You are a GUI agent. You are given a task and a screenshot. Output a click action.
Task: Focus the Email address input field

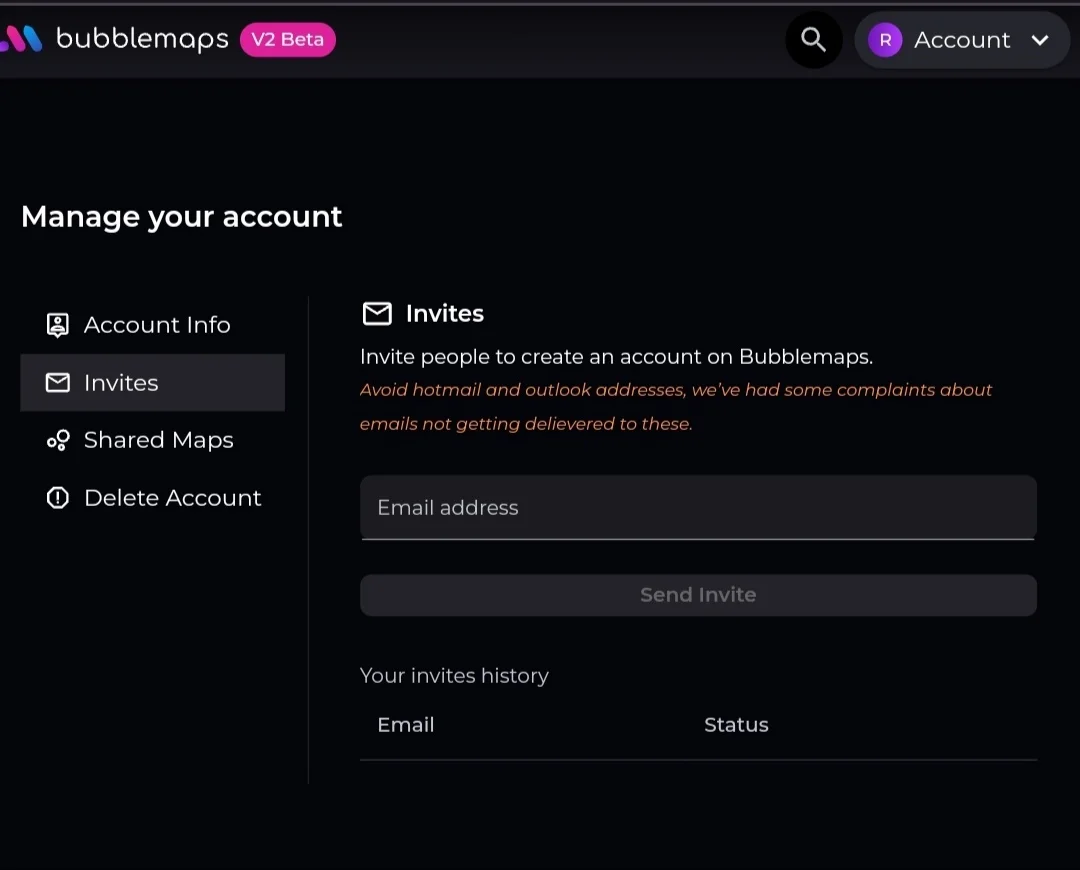[x=698, y=508]
